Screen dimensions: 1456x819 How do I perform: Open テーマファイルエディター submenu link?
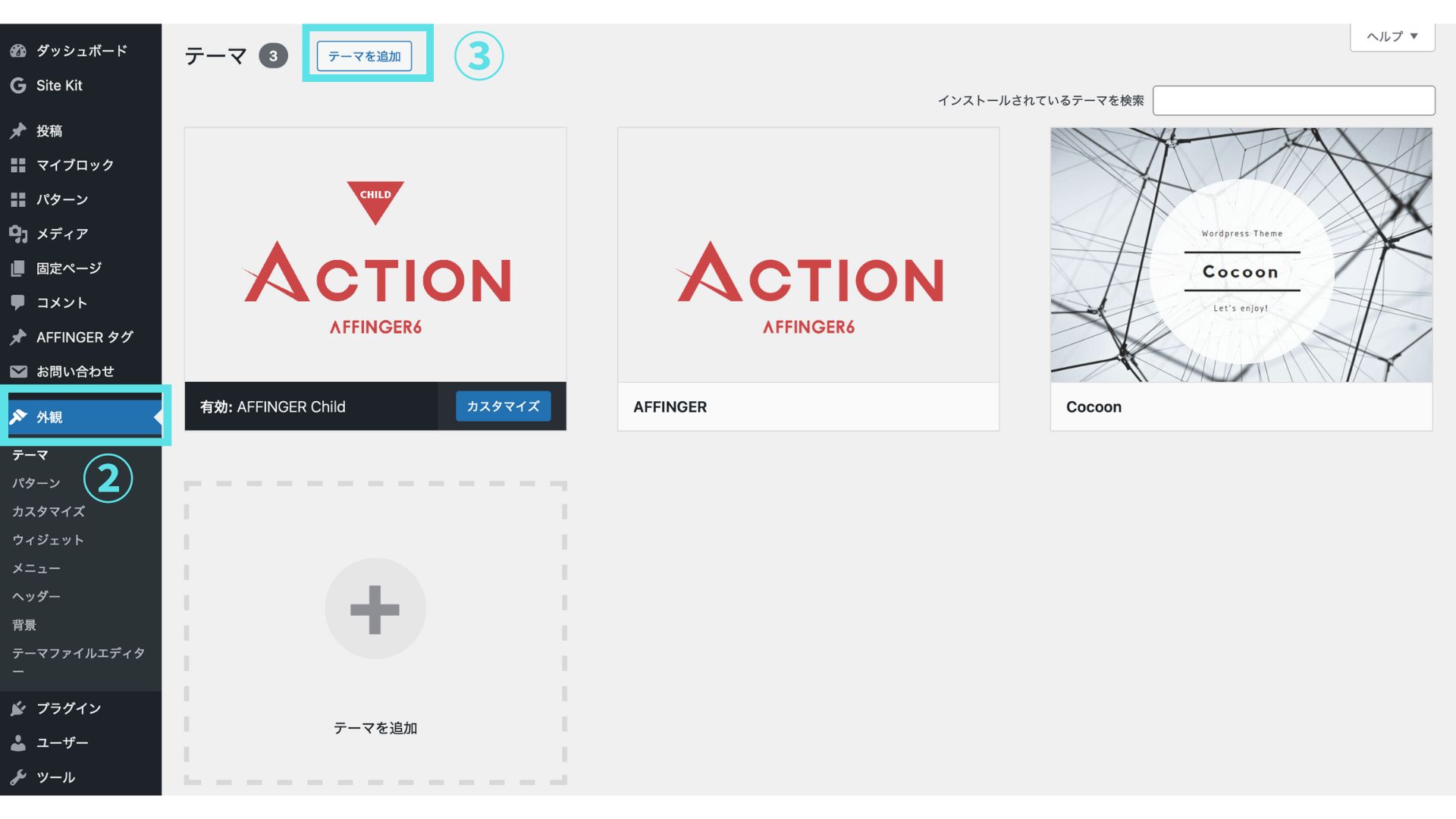pyautogui.click(x=78, y=661)
